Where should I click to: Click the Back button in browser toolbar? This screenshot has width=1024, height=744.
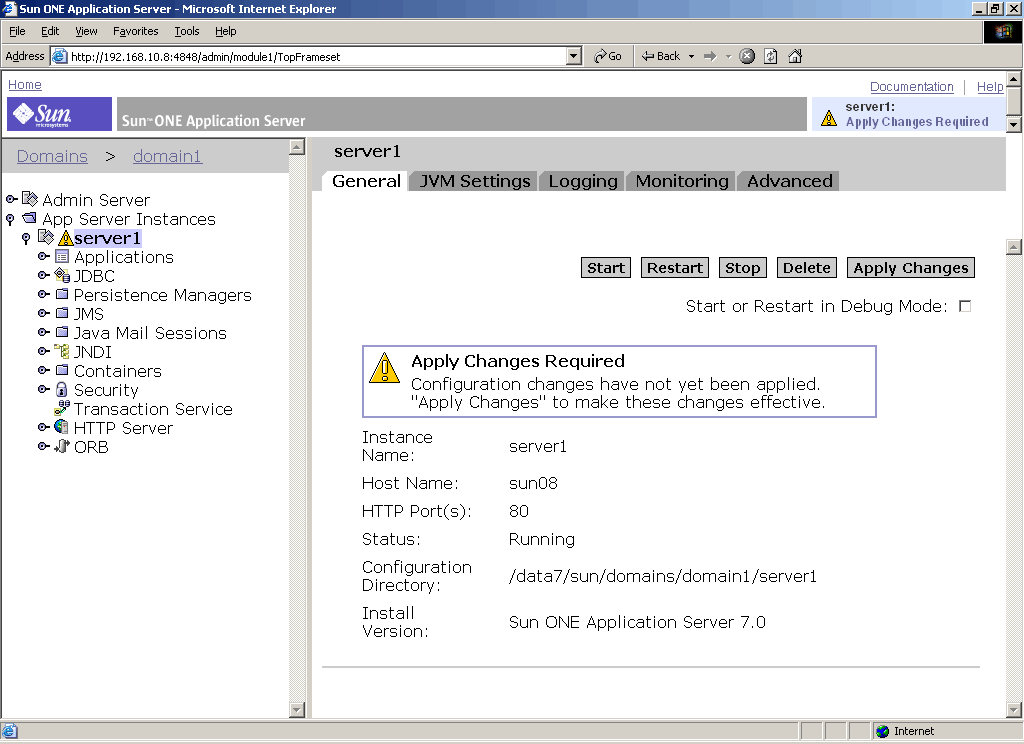(661, 56)
